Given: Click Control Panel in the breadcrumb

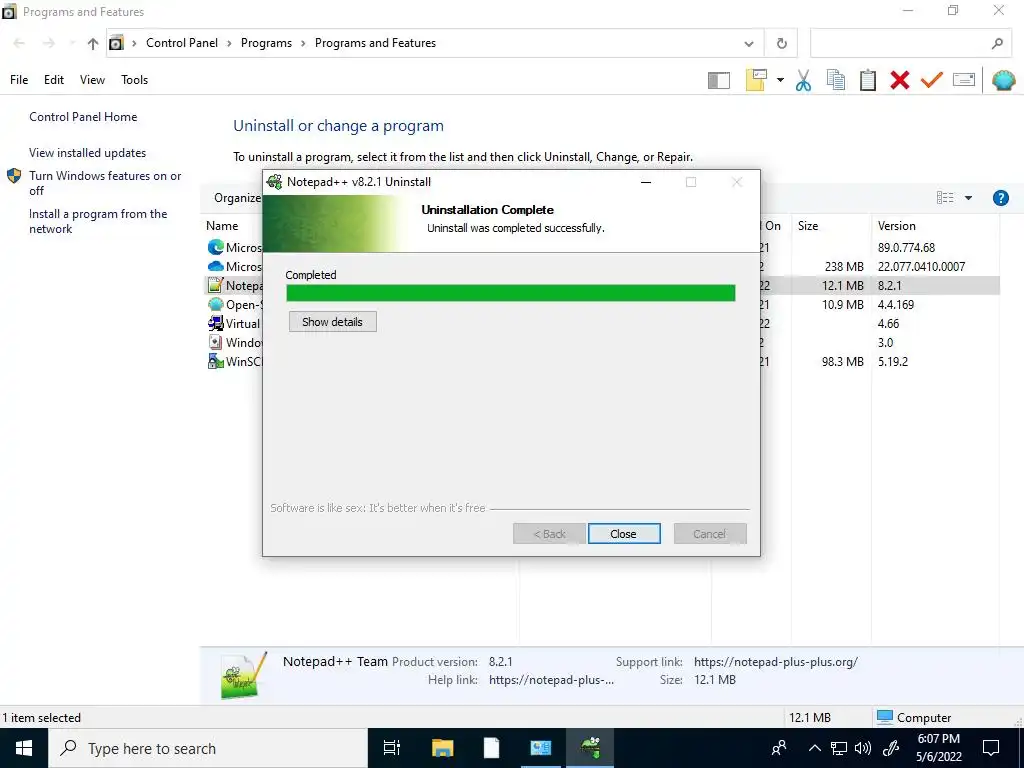Looking at the screenshot, I should coord(182,43).
